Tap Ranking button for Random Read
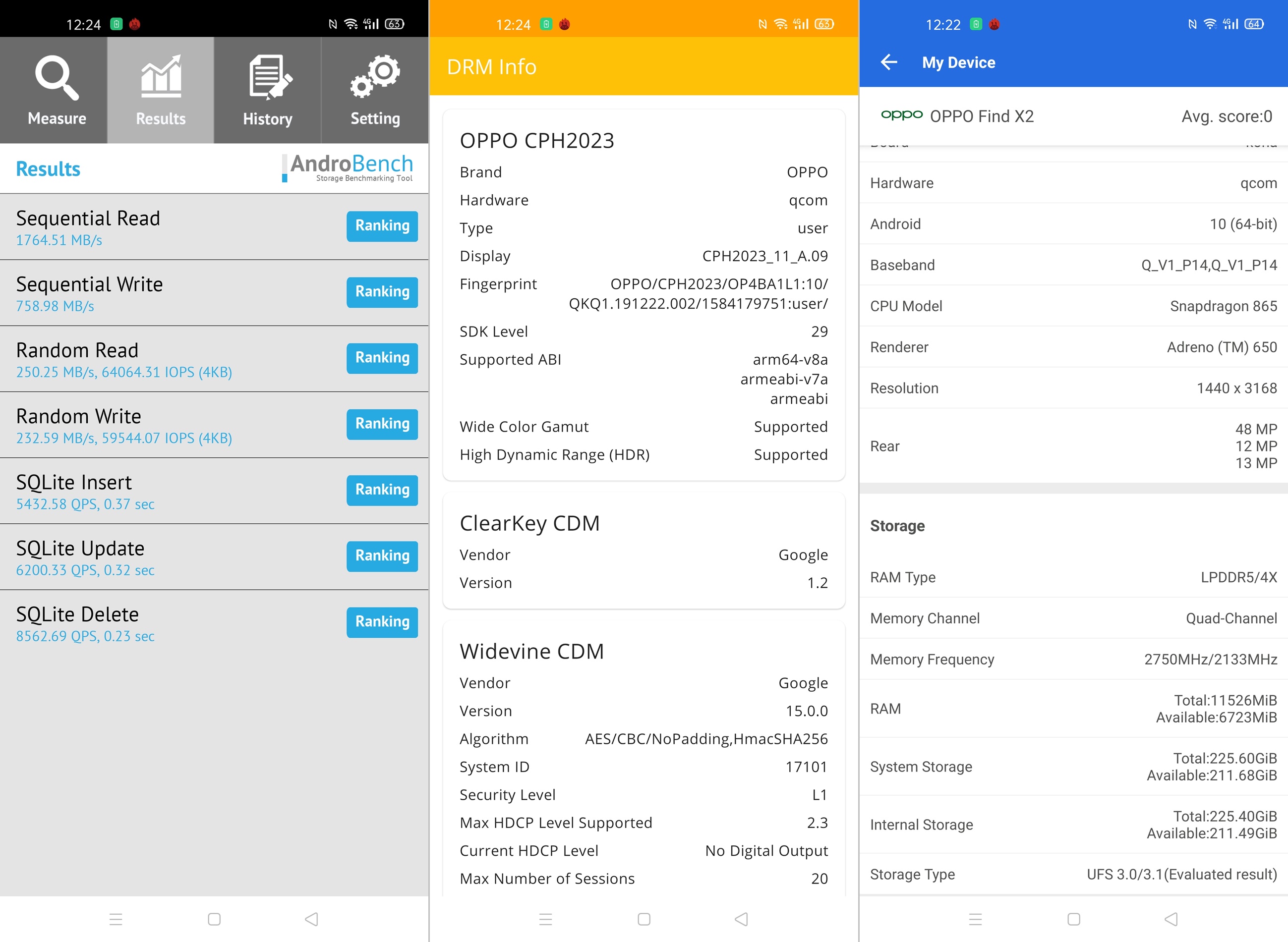1288x942 pixels. [382, 358]
